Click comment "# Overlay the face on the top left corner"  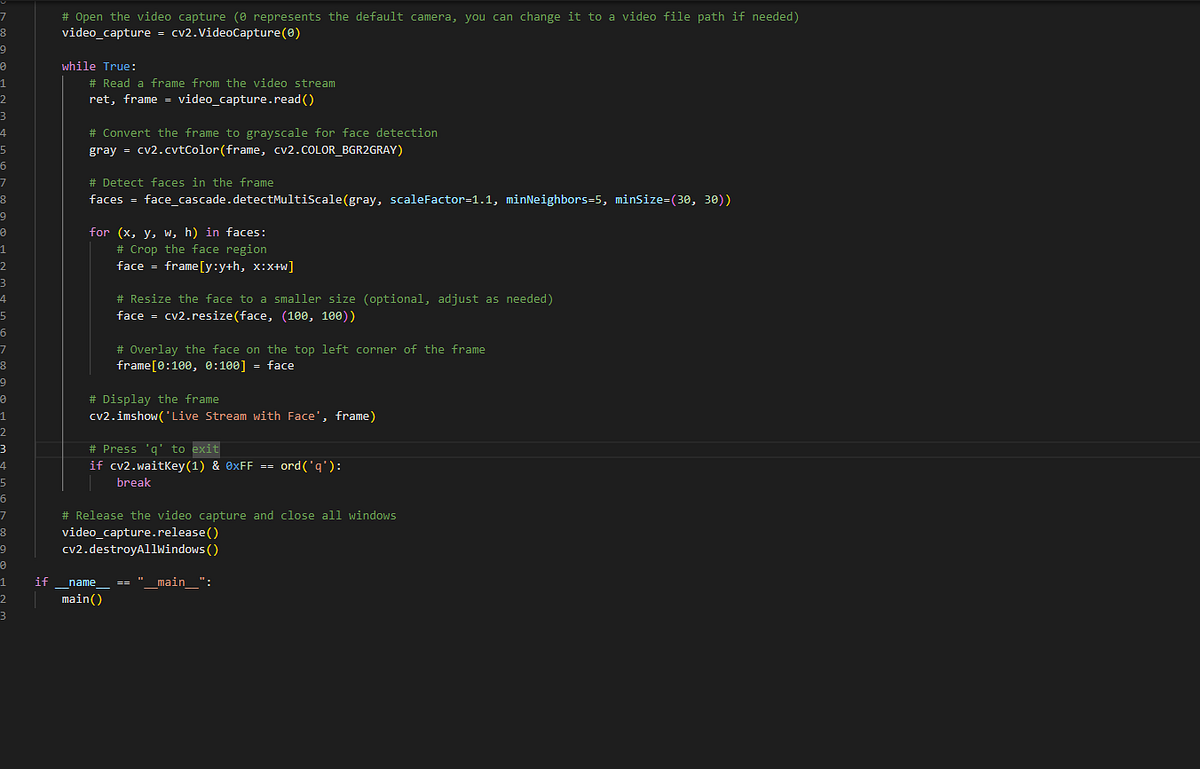[x=267, y=349]
